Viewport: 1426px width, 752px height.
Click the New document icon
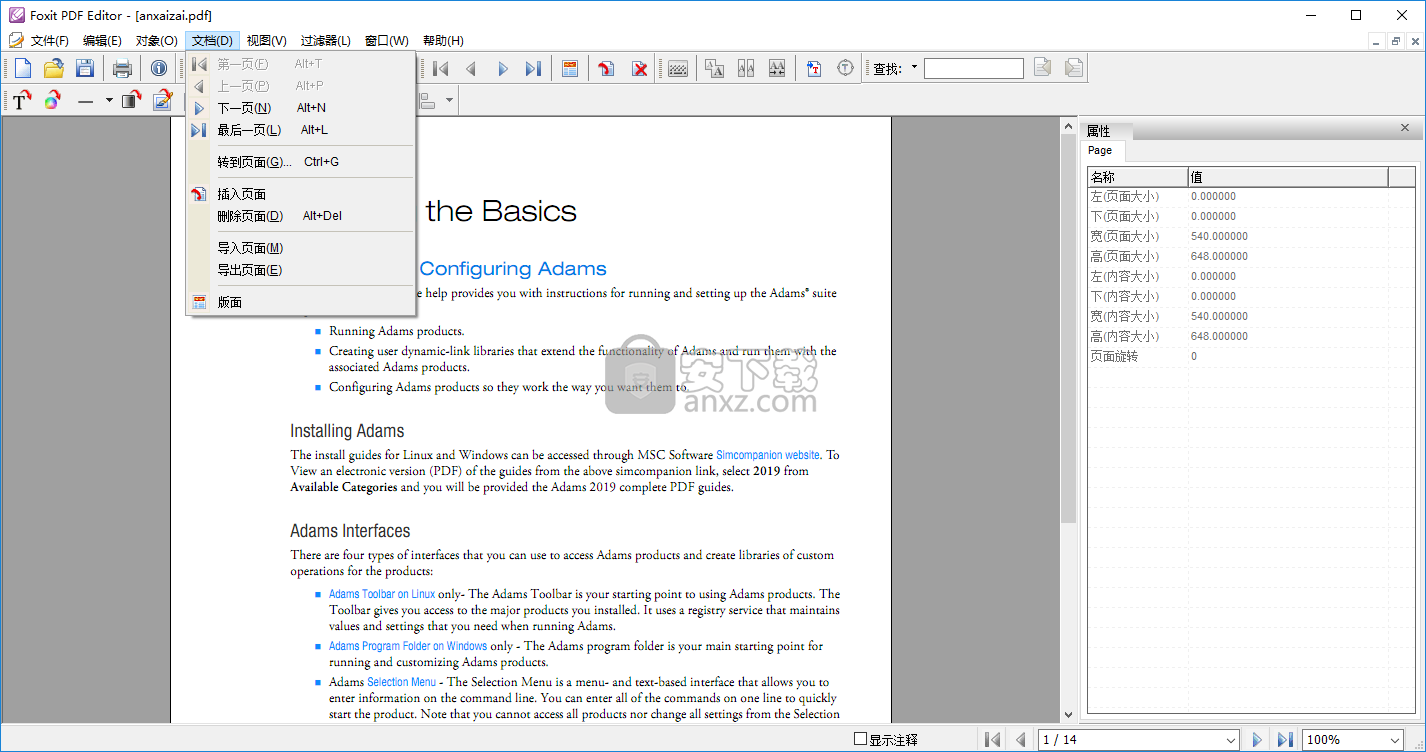click(22, 68)
